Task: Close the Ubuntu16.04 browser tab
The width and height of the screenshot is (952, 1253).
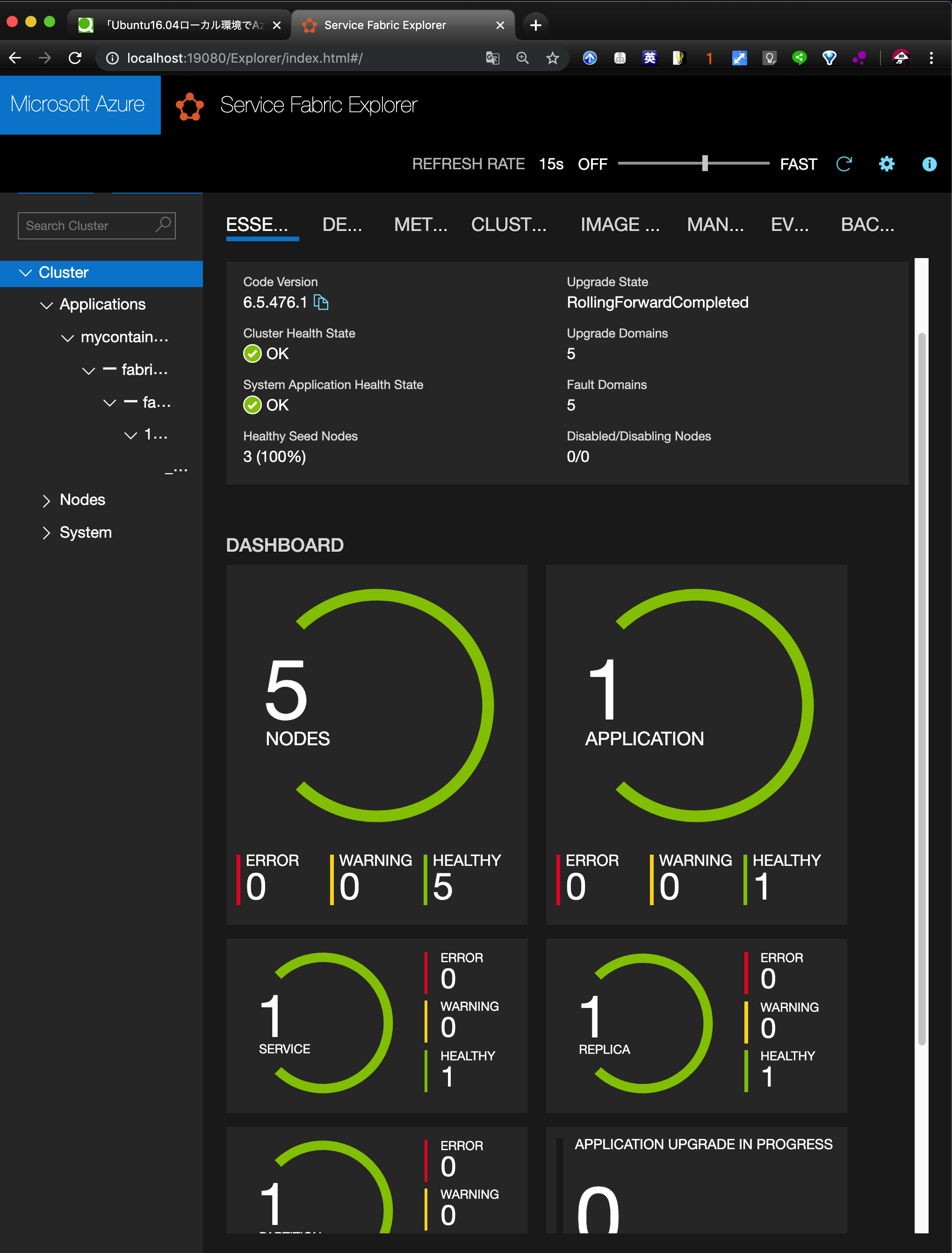Action: (x=276, y=25)
